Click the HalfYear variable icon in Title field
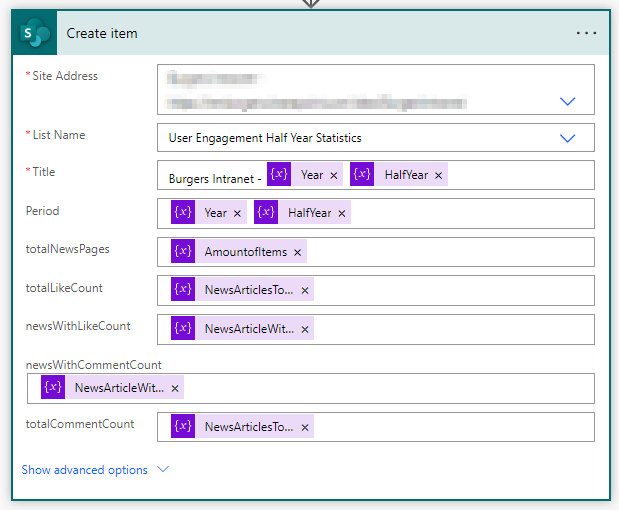The image size is (619, 510). pos(362,174)
